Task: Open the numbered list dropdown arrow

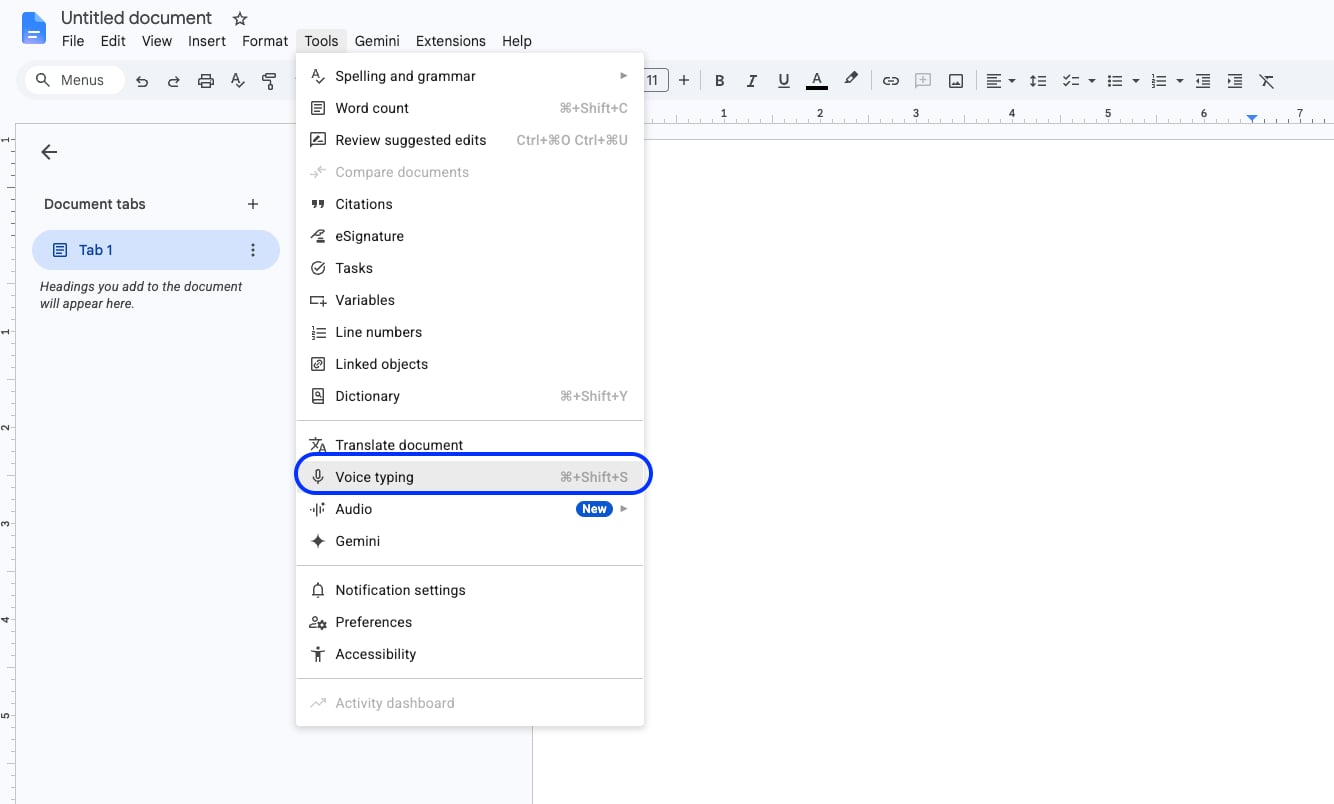Action: point(1180,81)
